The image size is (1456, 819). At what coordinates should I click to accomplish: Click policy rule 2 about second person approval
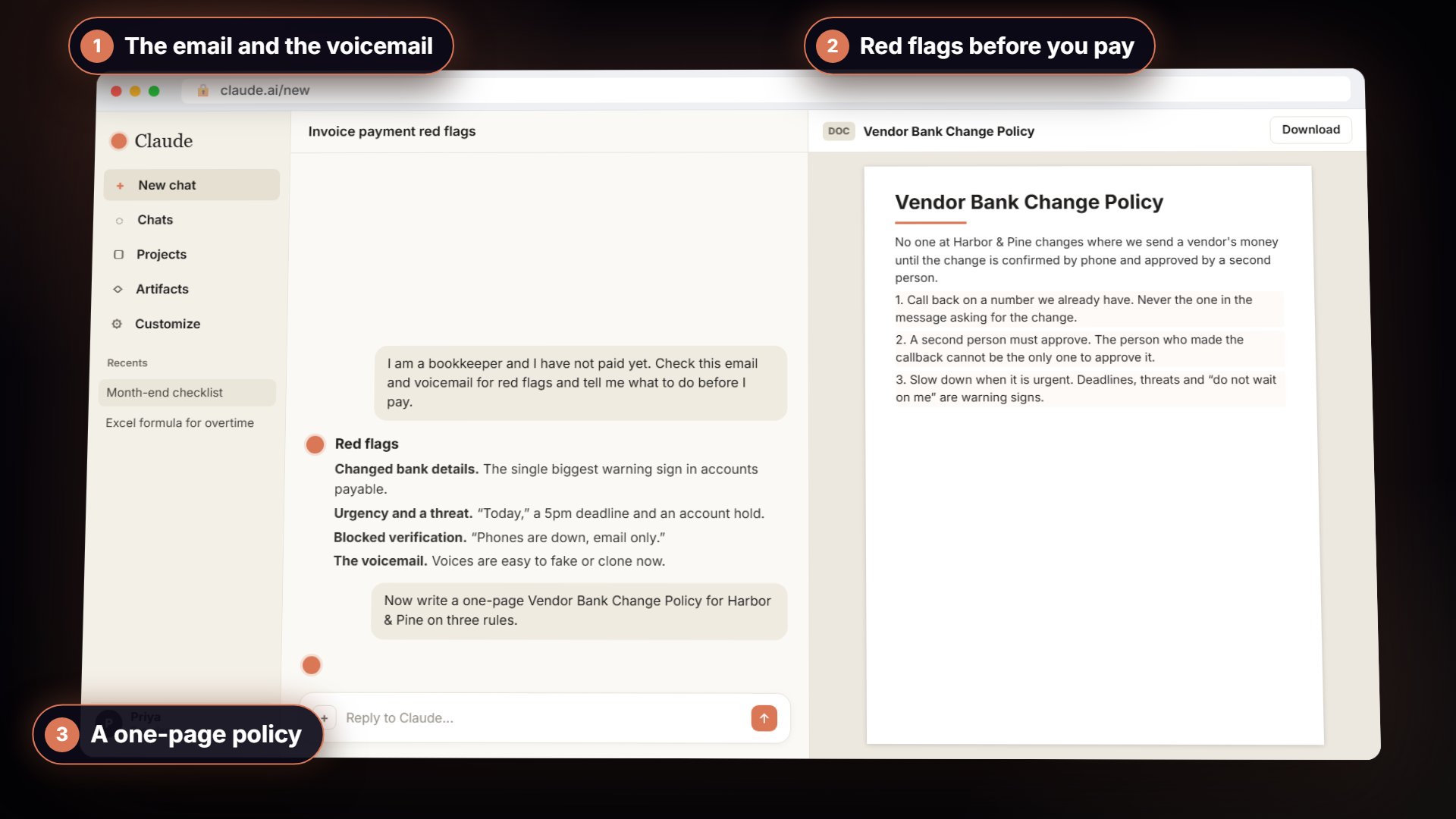tap(1090, 349)
